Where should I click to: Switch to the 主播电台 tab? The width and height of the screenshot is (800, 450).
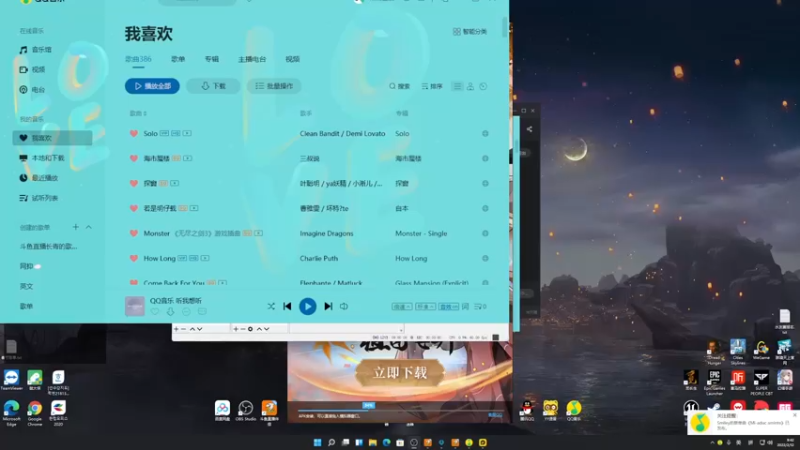[x=252, y=59]
